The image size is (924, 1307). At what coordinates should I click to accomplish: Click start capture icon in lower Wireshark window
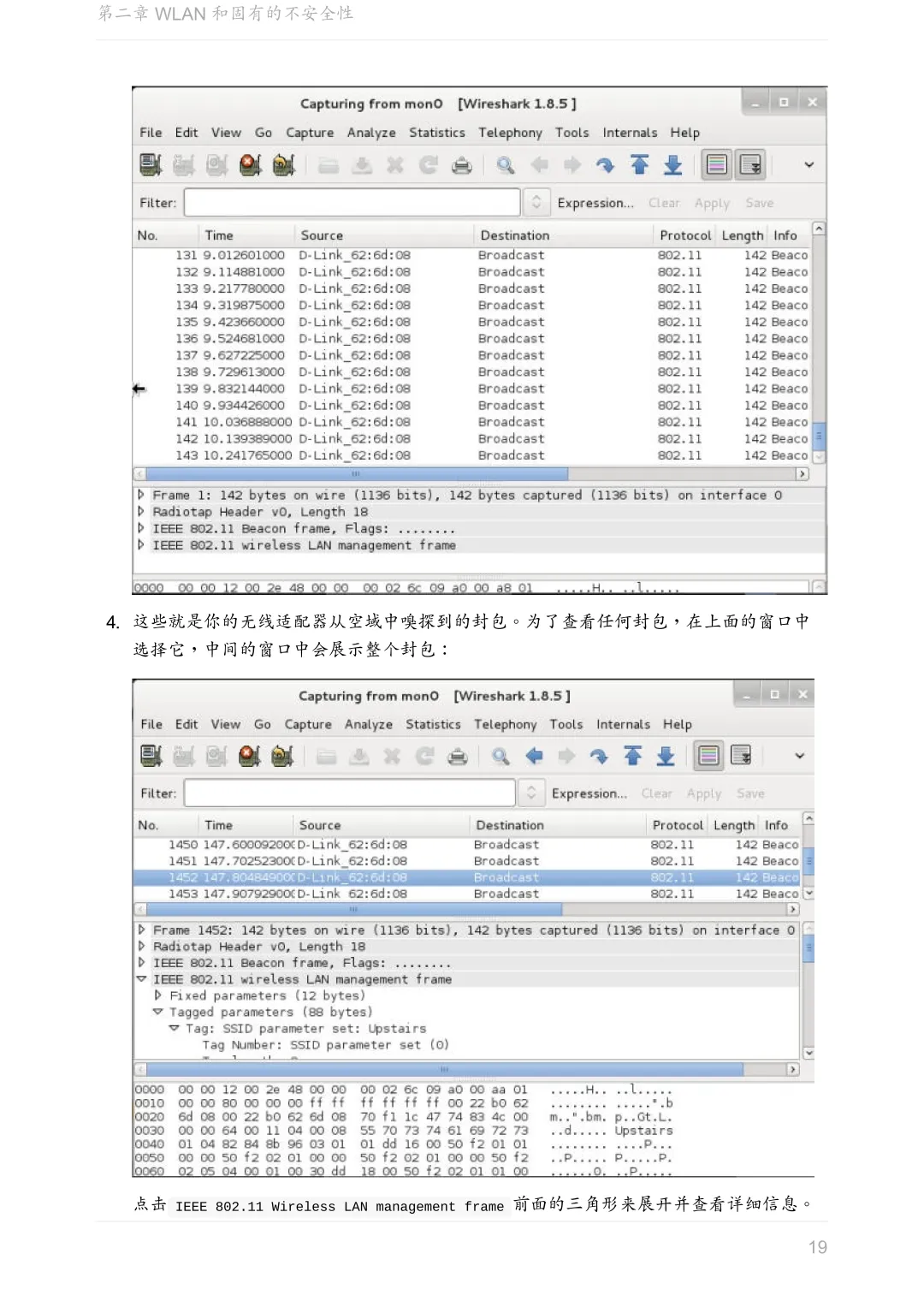coord(216,756)
